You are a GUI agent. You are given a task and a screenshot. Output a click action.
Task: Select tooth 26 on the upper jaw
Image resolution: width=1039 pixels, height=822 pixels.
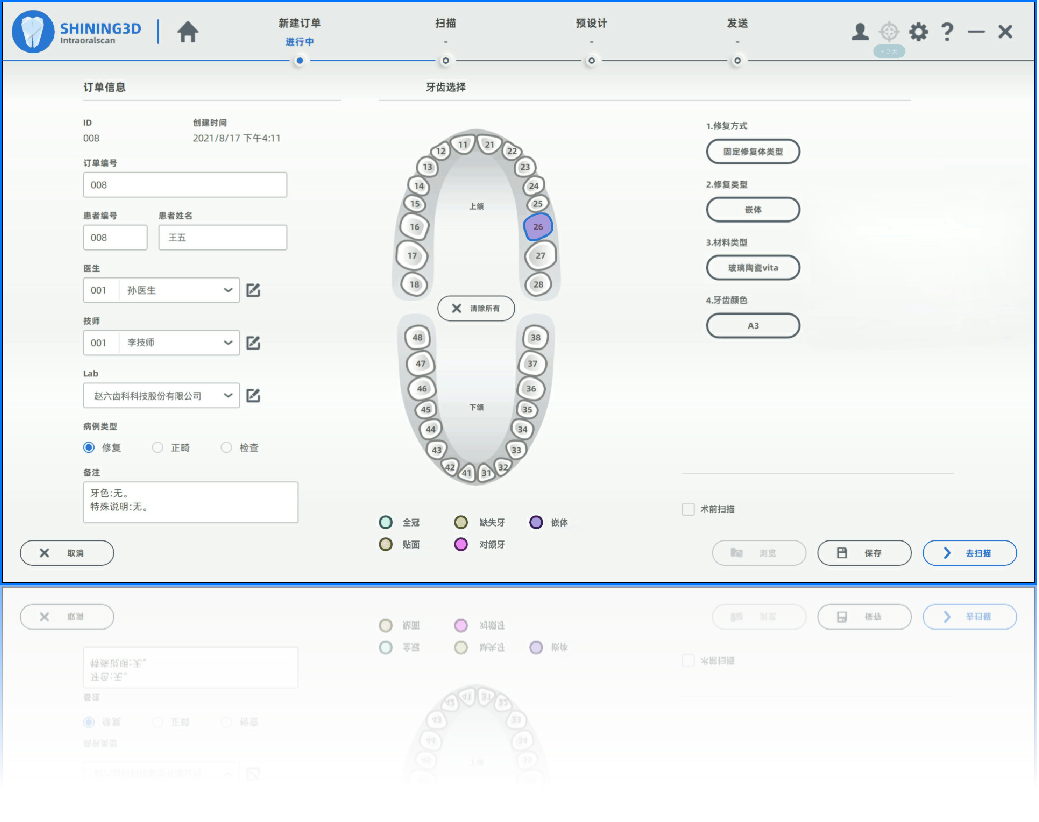538,227
